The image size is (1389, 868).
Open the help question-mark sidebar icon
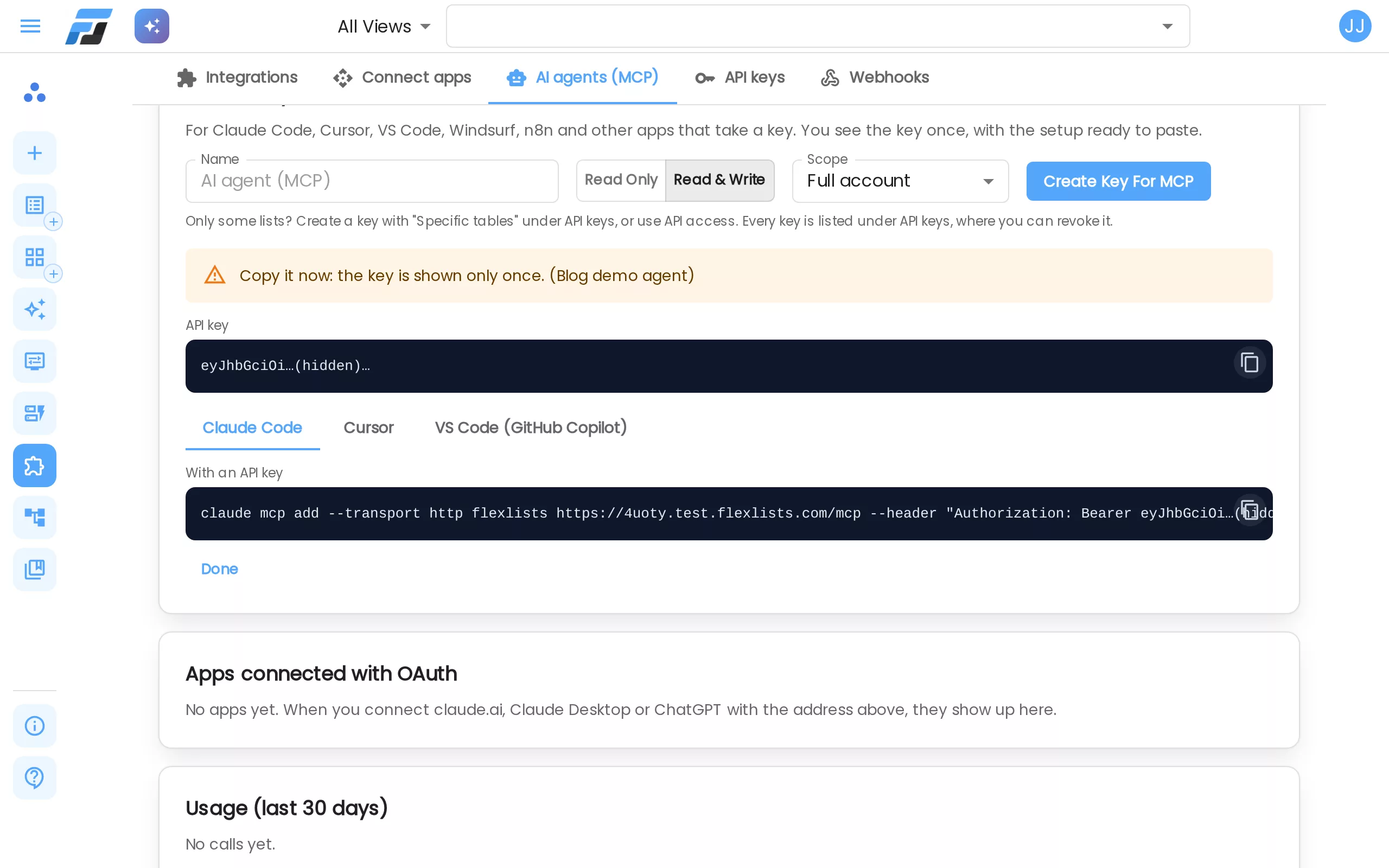(x=34, y=778)
